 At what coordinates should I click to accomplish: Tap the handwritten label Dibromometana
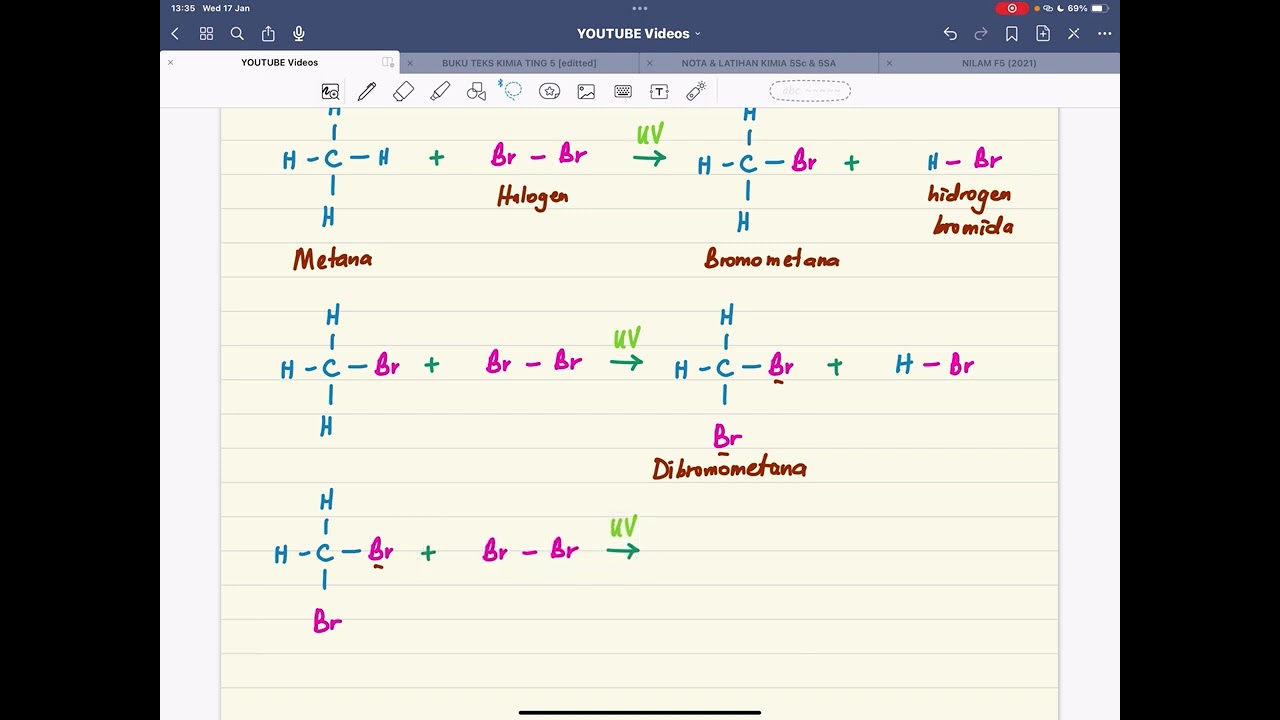pyautogui.click(x=729, y=468)
